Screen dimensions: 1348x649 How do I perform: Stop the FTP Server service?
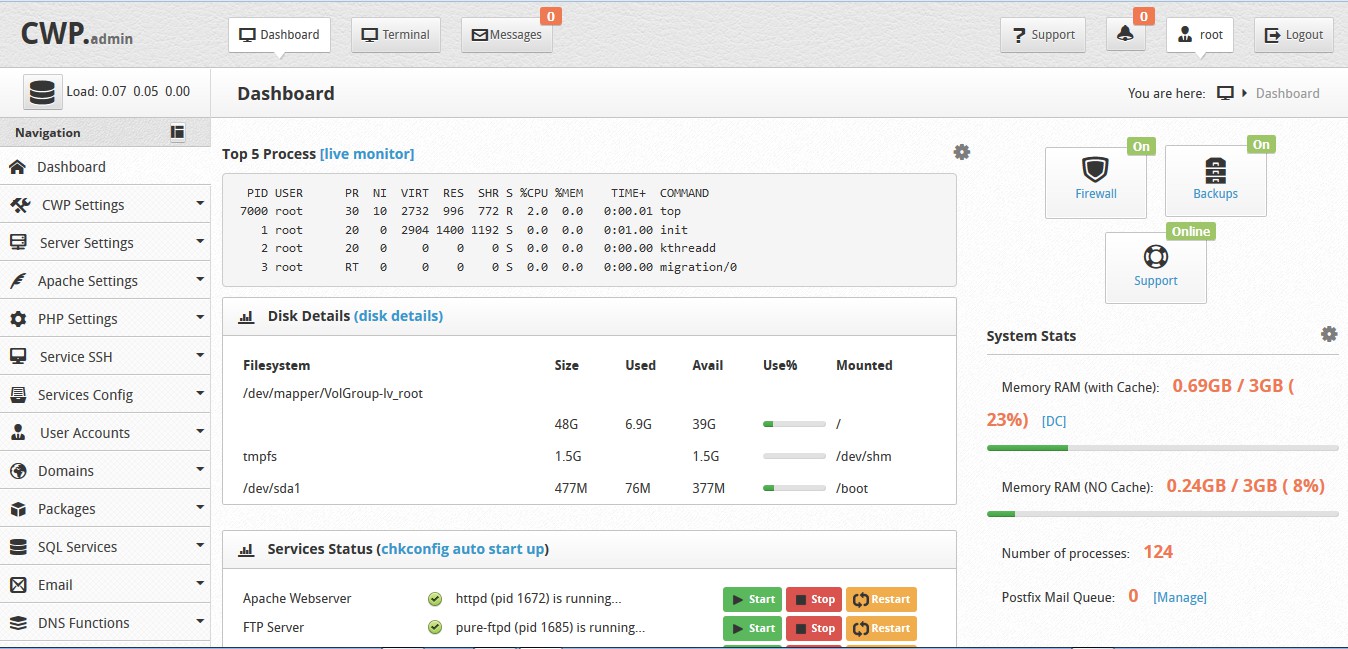tap(814, 628)
